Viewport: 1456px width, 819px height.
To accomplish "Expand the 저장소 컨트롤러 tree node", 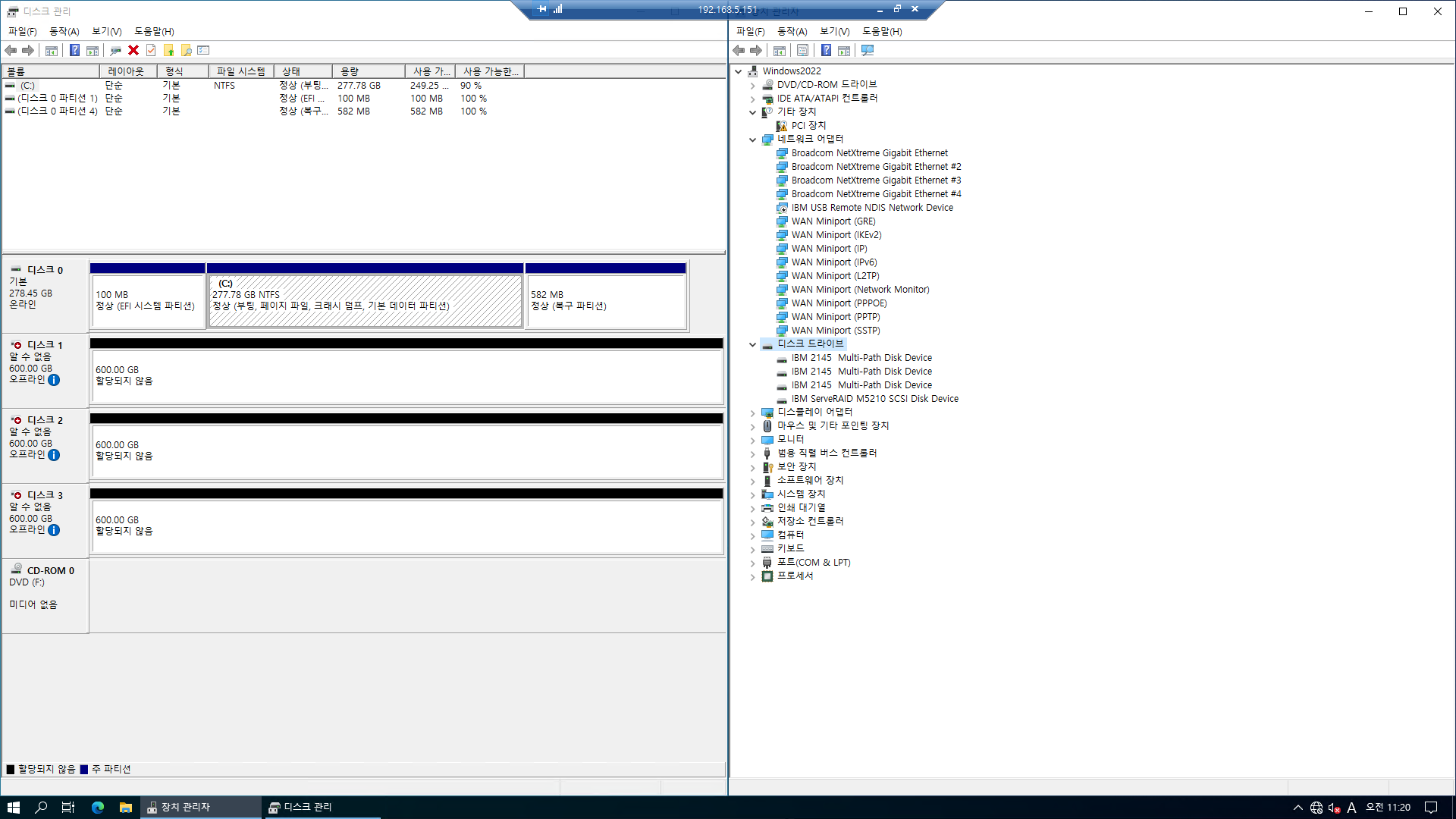I will [x=752, y=522].
